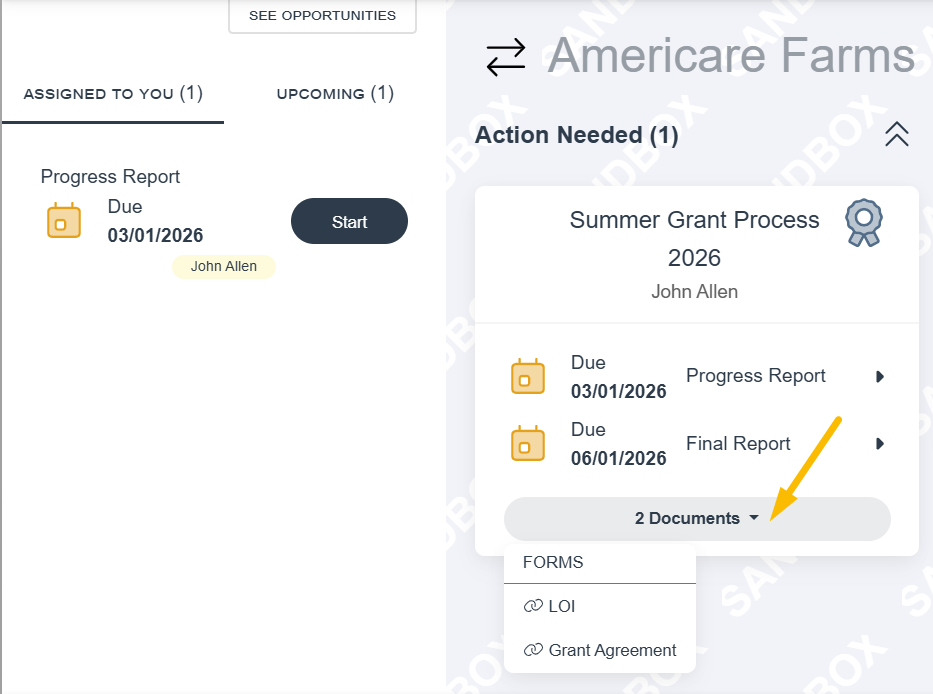Switch to Assigned To You tab
Screen dimensions: 933x694
pyautogui.click(x=113, y=93)
